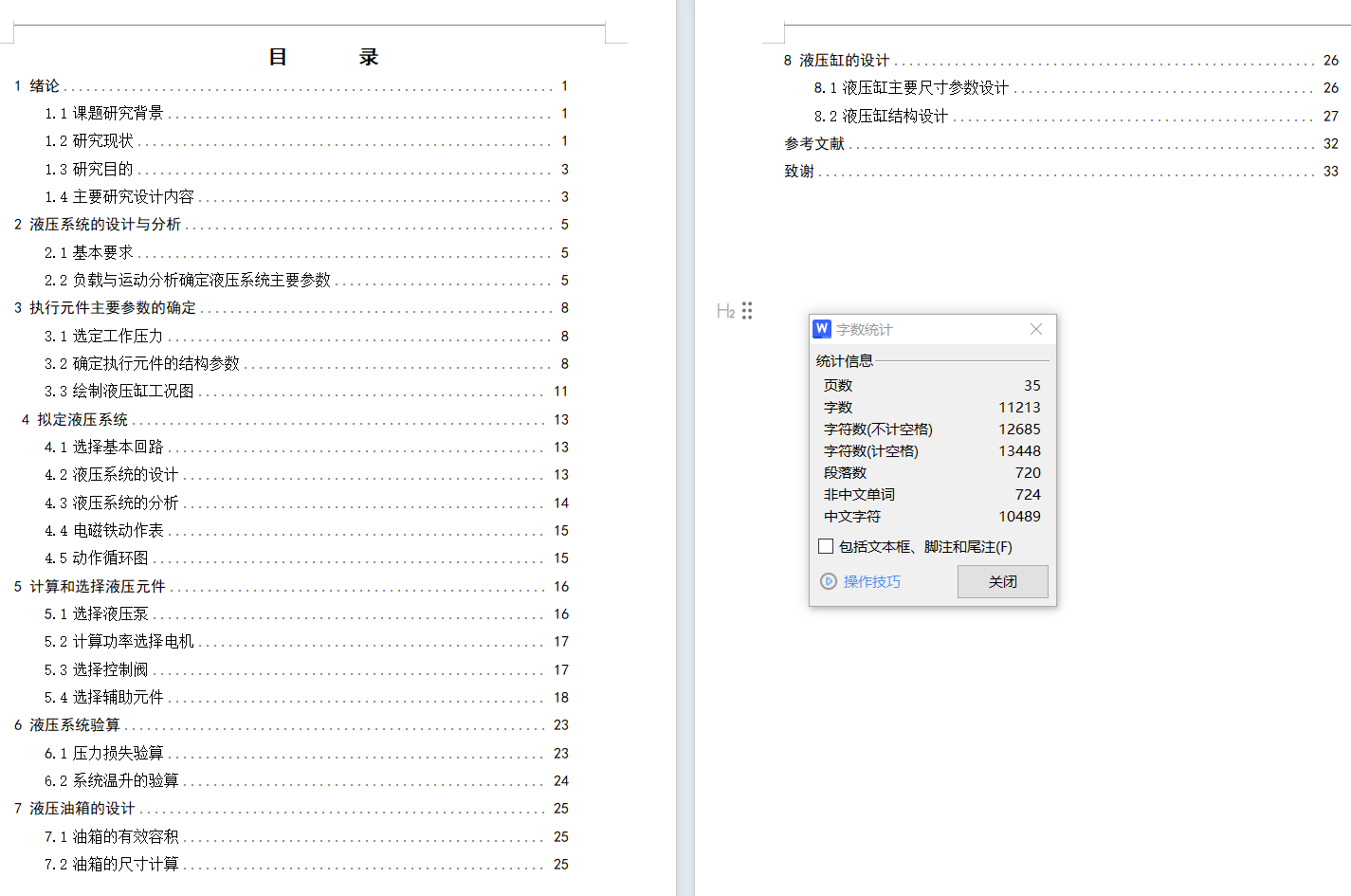This screenshot has height=896, width=1351.
Task: Click 6.1 压力损失验算
Action: 306,753
